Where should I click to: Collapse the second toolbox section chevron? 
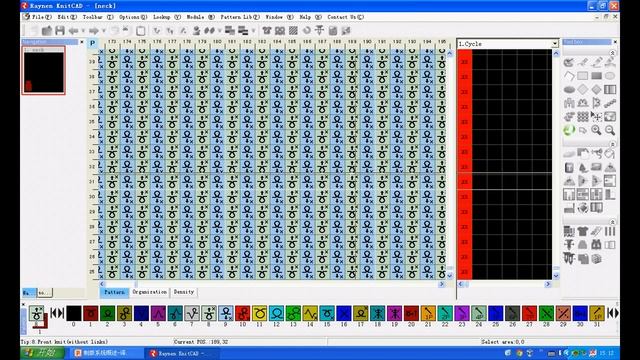[x=612, y=144]
